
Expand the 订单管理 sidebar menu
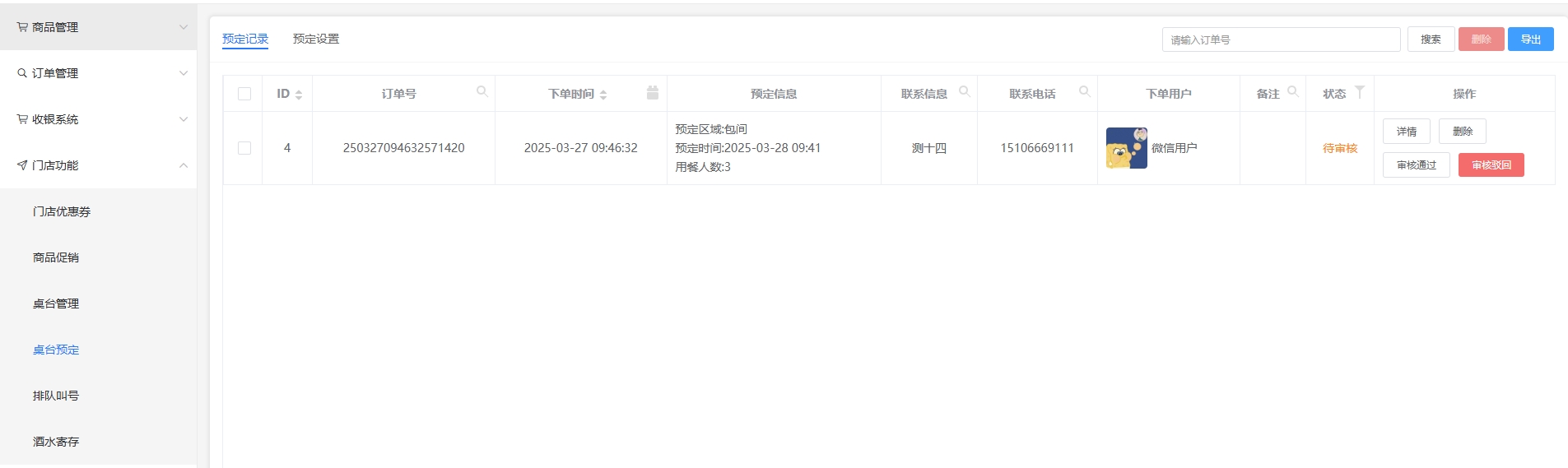tap(99, 73)
